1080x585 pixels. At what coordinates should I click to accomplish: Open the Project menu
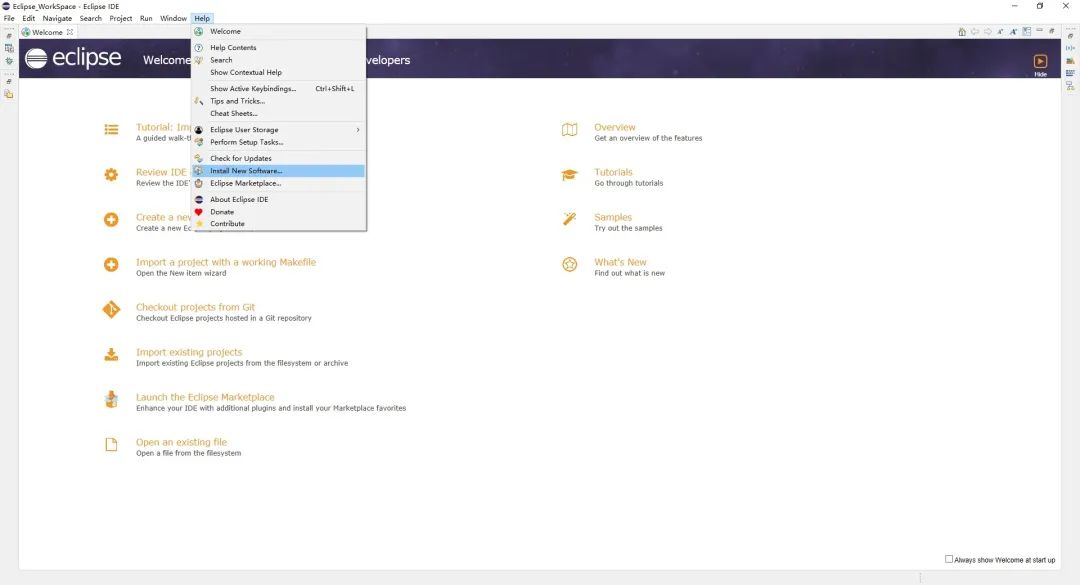click(x=121, y=19)
